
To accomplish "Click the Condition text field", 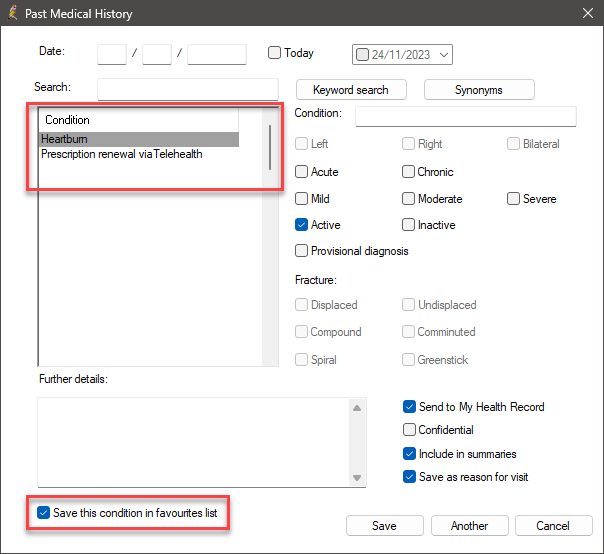I will point(466,116).
